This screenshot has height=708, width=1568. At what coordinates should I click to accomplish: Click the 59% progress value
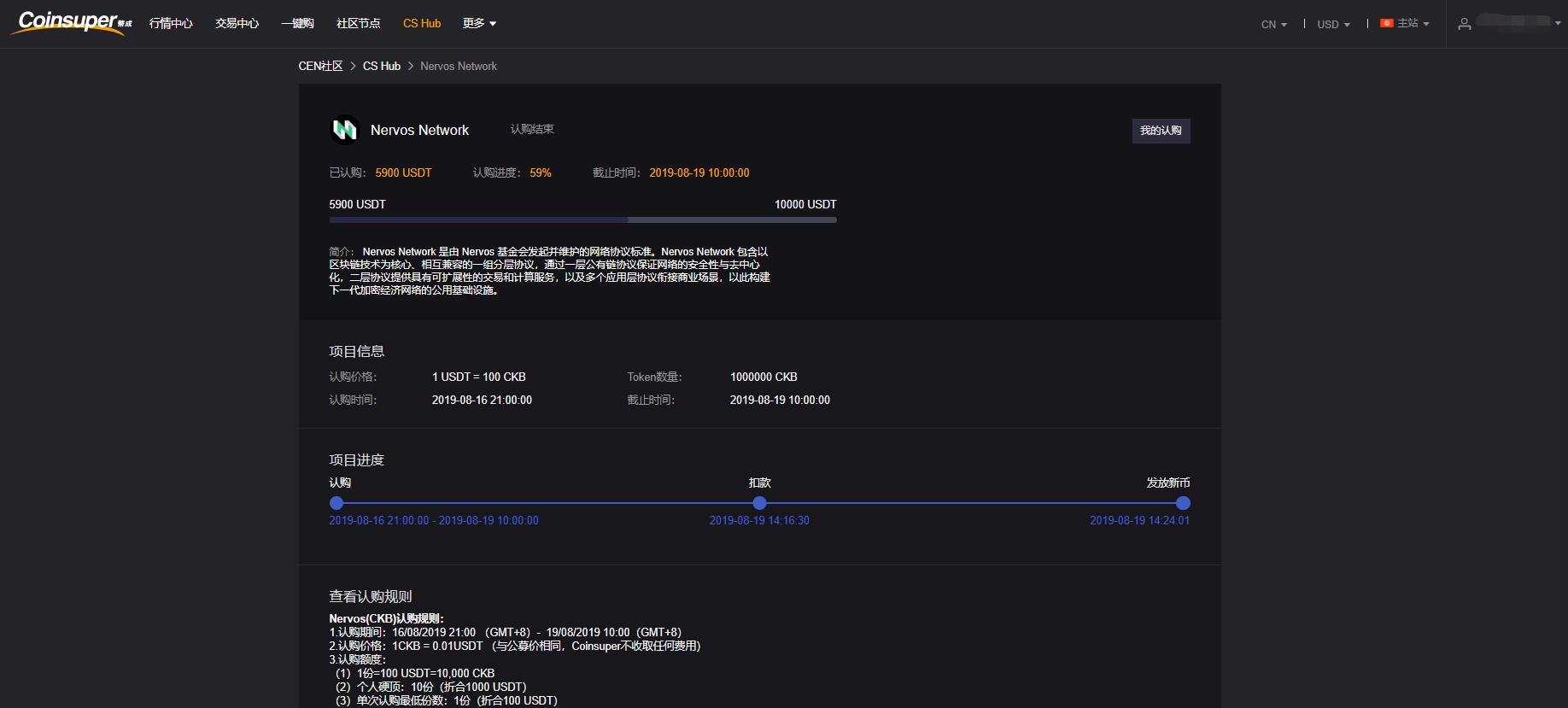(541, 173)
